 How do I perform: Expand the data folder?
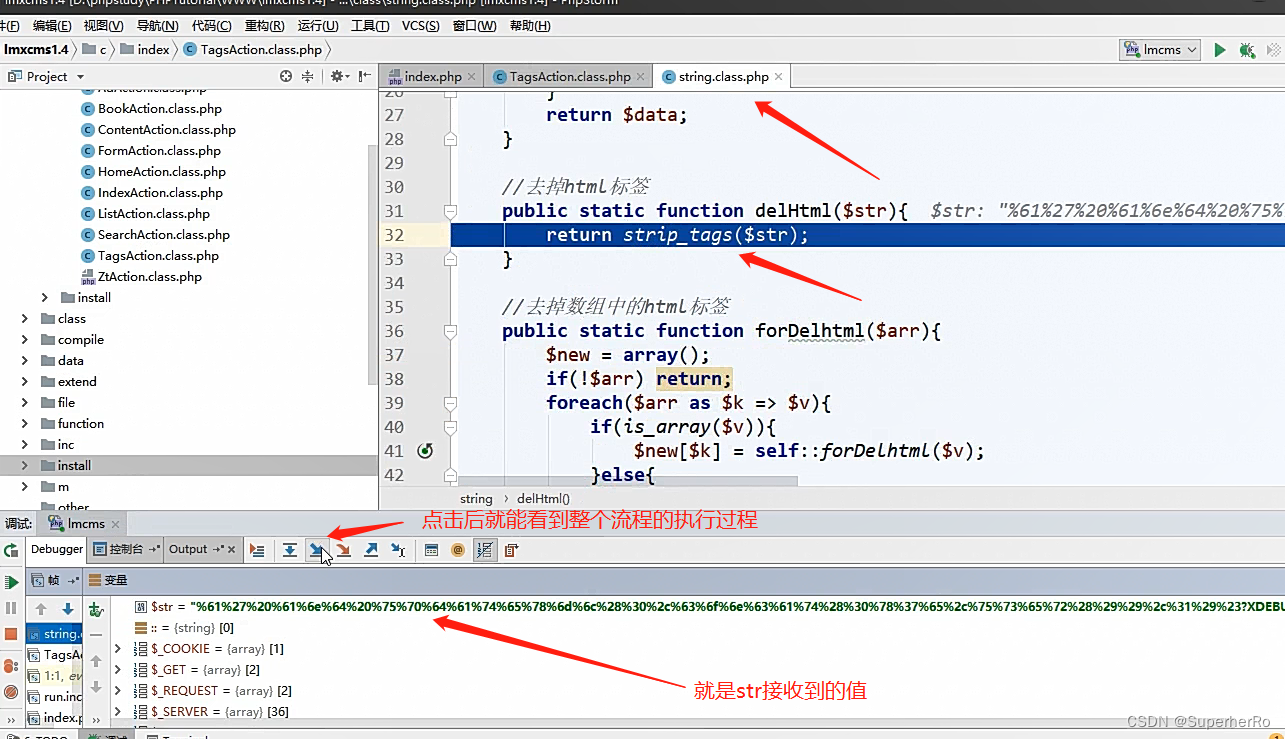[x=25, y=361]
